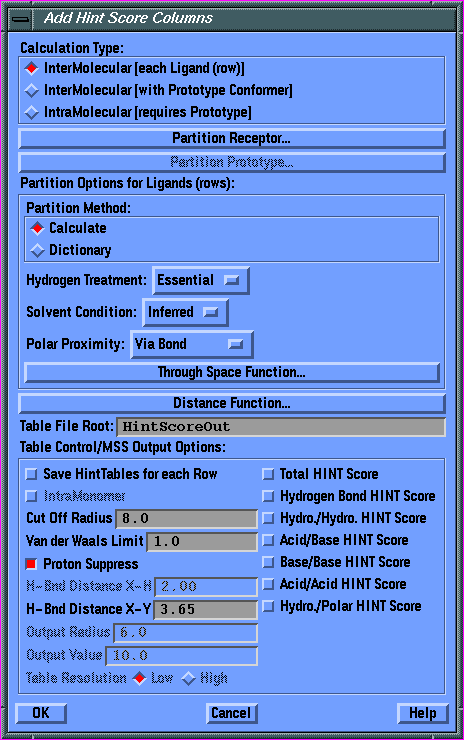Screen dimensions: 464x740
Task: Open Distance Function dialog
Action: 232,403
